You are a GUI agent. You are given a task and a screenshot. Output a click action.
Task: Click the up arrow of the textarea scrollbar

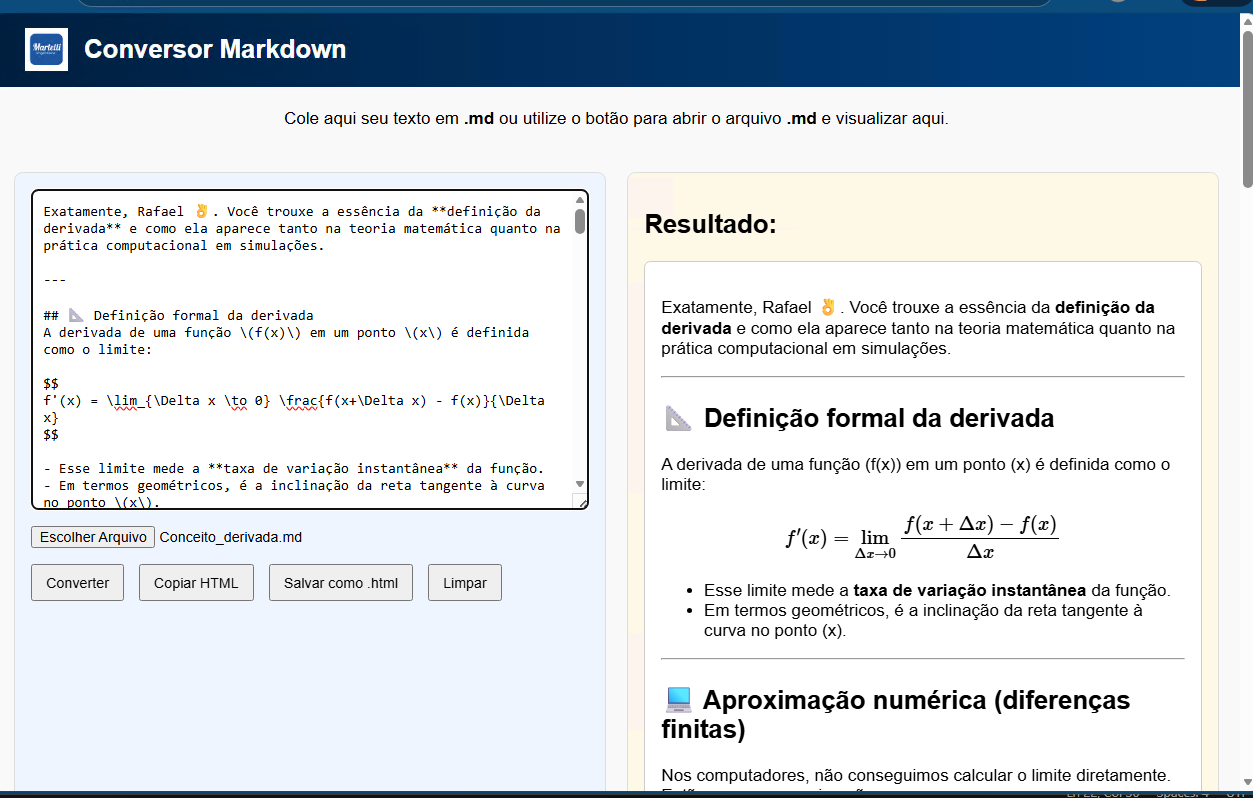point(580,199)
